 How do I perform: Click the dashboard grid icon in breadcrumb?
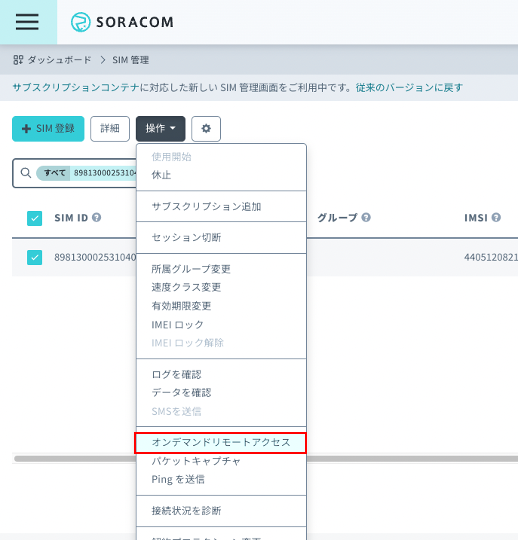(18, 60)
